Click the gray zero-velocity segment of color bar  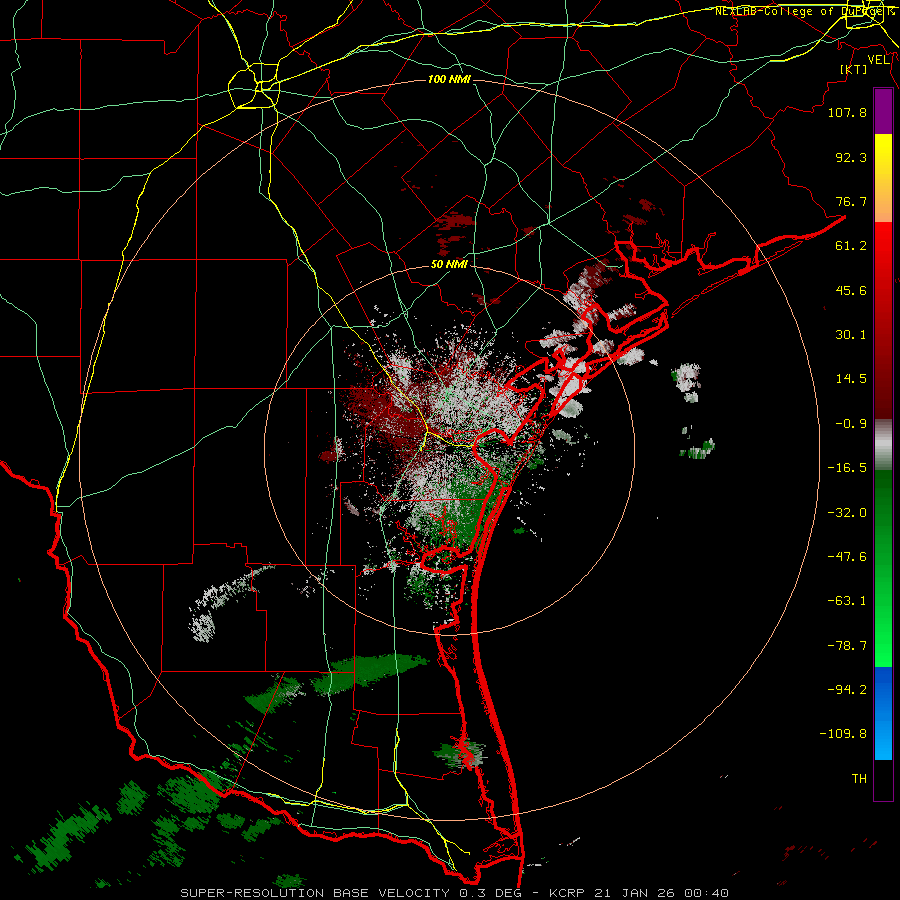pos(883,445)
